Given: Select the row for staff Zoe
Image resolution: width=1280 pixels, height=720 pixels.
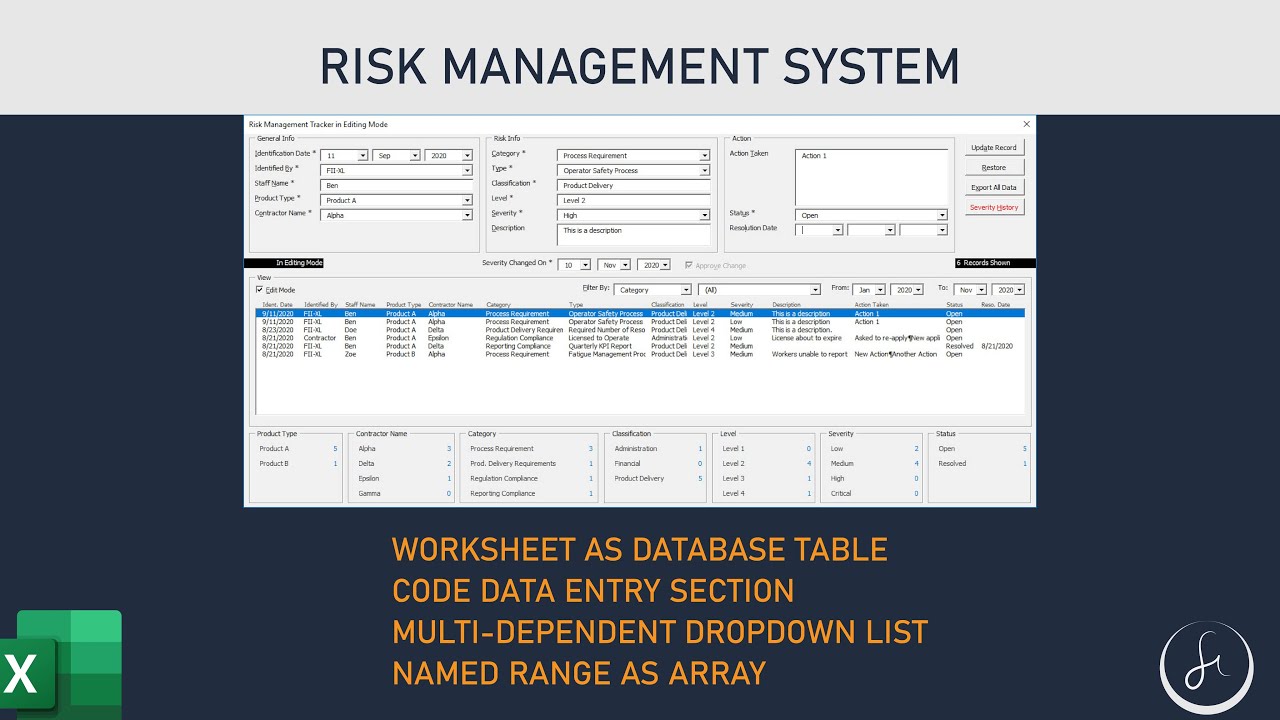Looking at the screenshot, I should (x=640, y=354).
